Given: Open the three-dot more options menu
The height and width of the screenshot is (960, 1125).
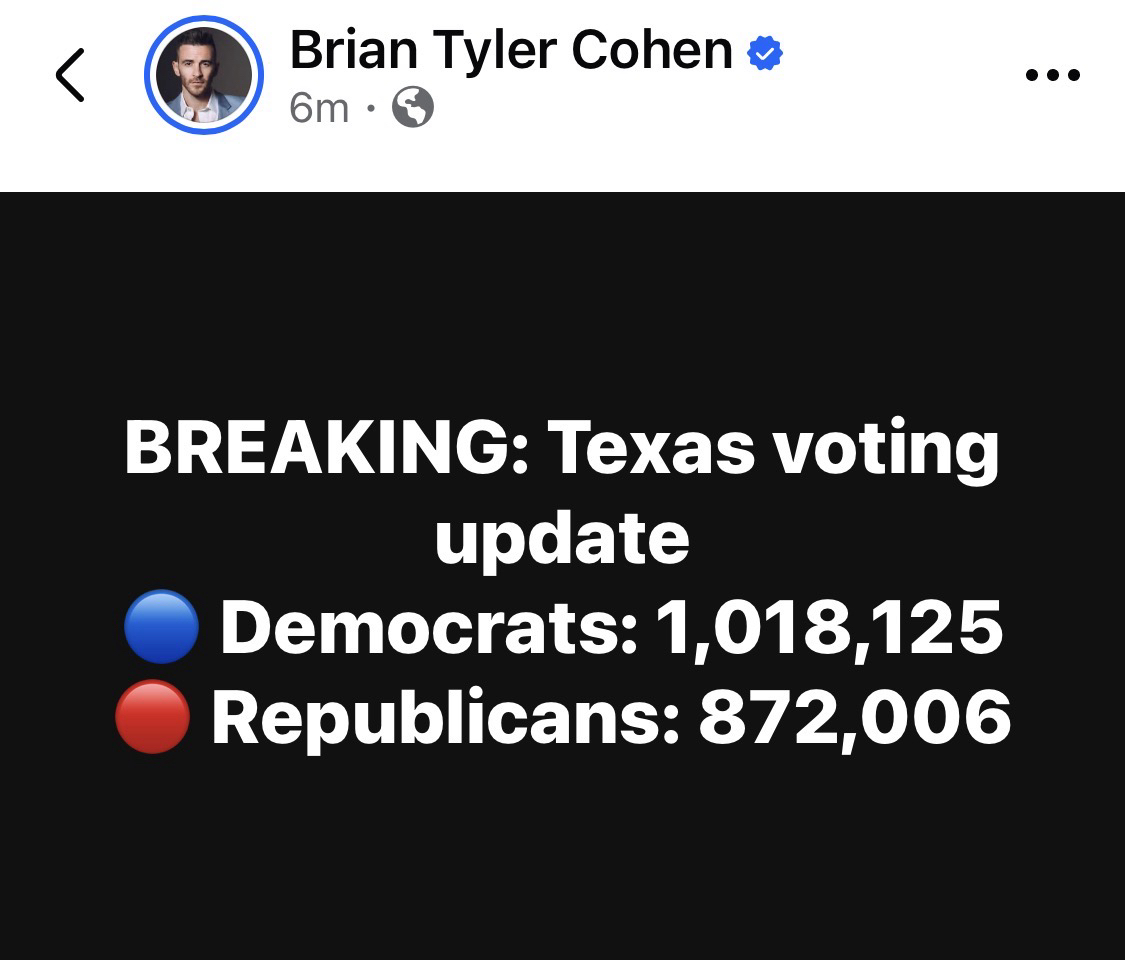Looking at the screenshot, I should 1053,75.
